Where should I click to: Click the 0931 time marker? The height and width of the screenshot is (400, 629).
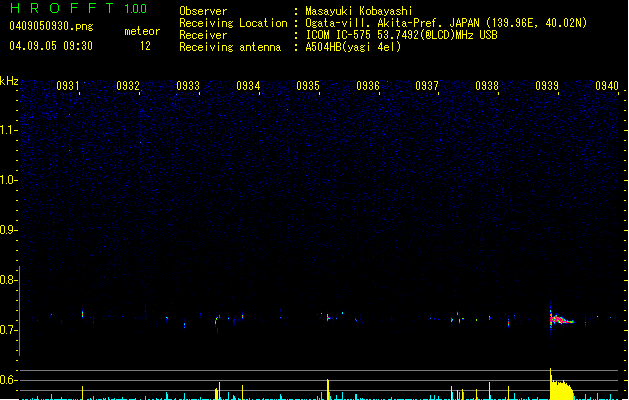(x=68, y=86)
